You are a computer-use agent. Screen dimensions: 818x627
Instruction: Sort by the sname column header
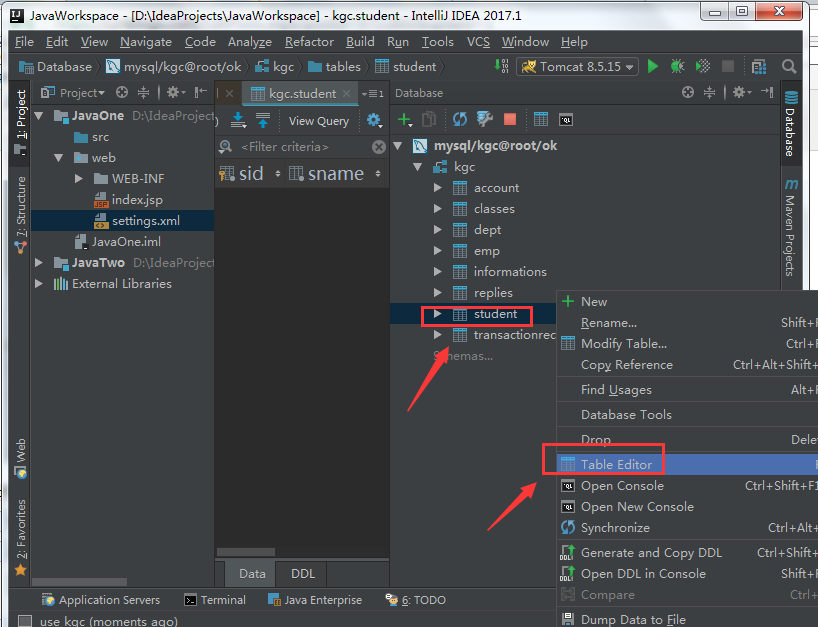coord(334,174)
